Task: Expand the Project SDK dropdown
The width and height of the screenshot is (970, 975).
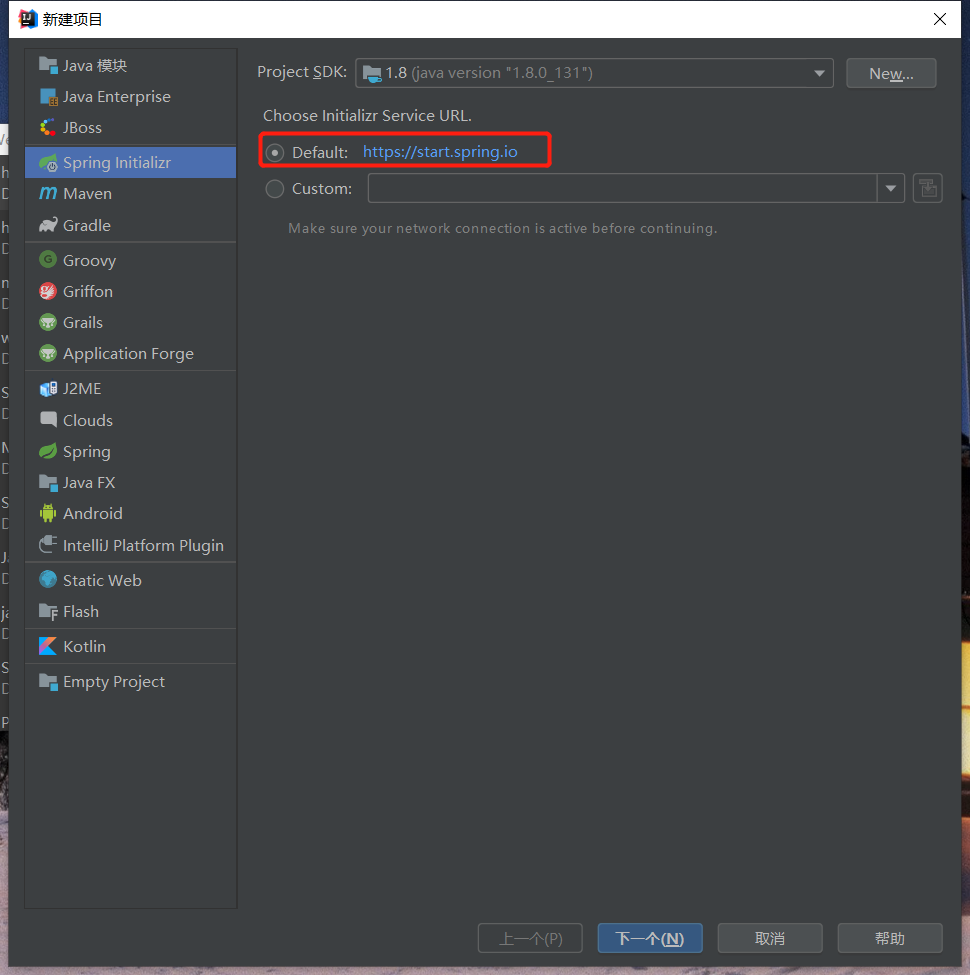Action: 819,73
